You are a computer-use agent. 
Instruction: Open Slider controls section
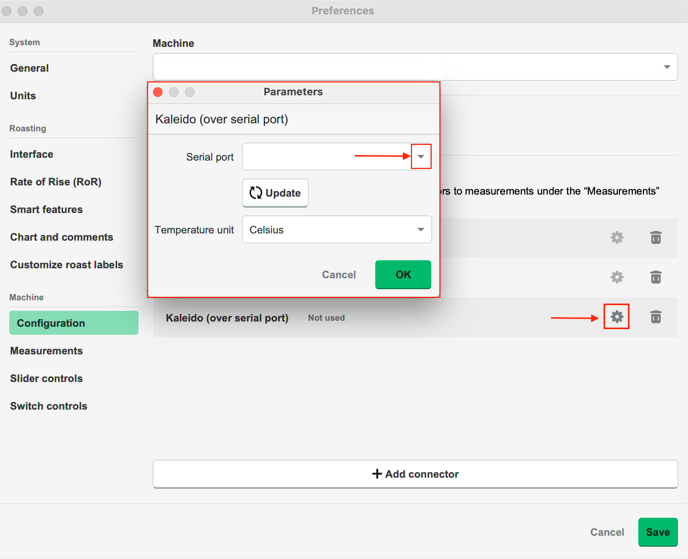pyautogui.click(x=47, y=378)
